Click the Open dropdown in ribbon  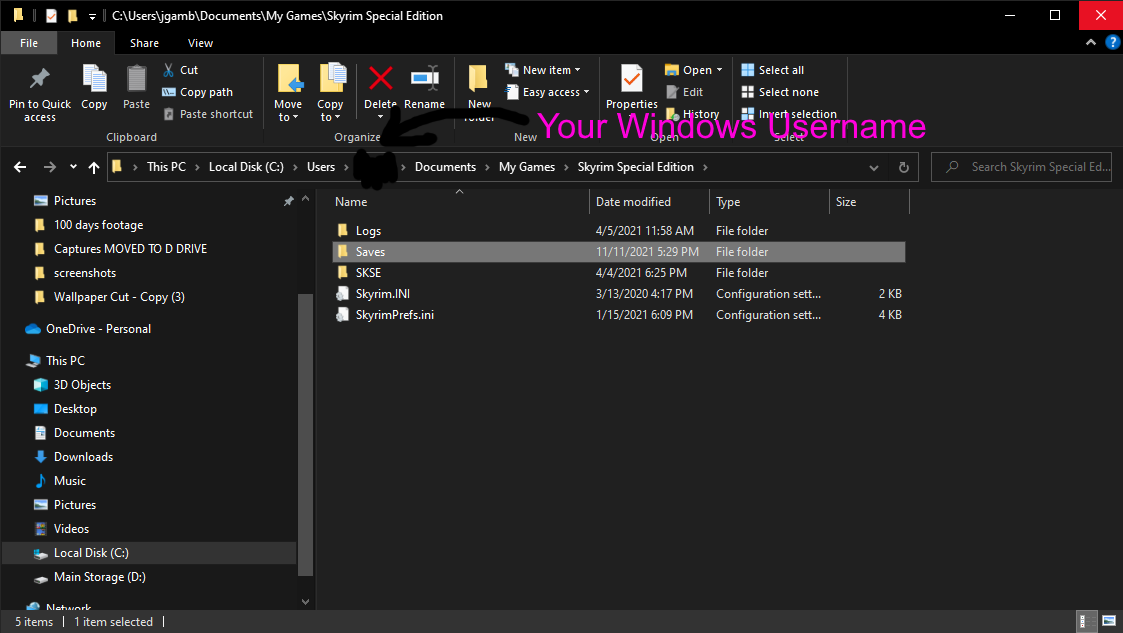(x=693, y=70)
